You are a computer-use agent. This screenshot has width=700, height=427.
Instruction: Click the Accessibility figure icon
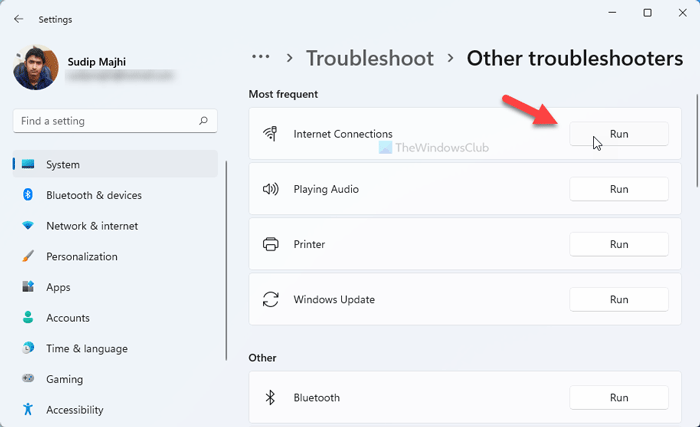point(28,410)
